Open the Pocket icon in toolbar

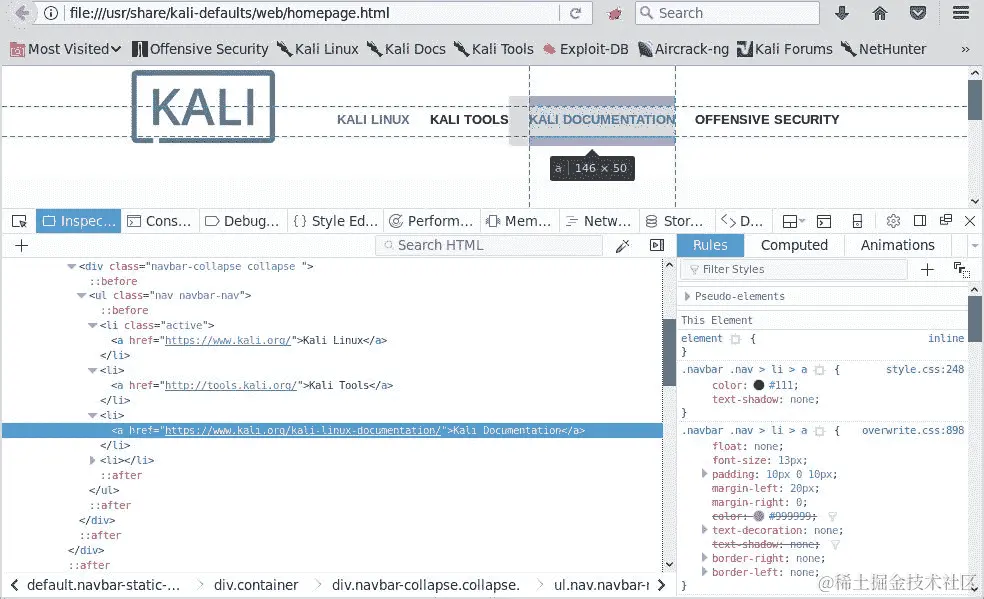pos(918,13)
